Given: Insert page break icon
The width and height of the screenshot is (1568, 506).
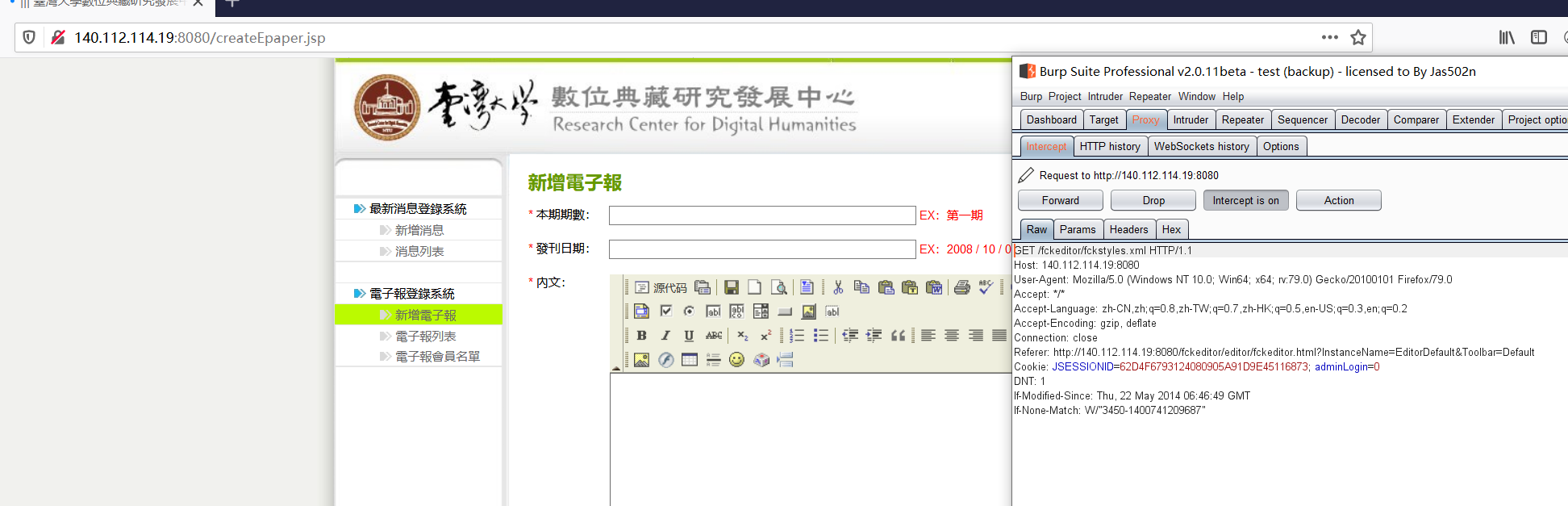Looking at the screenshot, I should pos(785,360).
